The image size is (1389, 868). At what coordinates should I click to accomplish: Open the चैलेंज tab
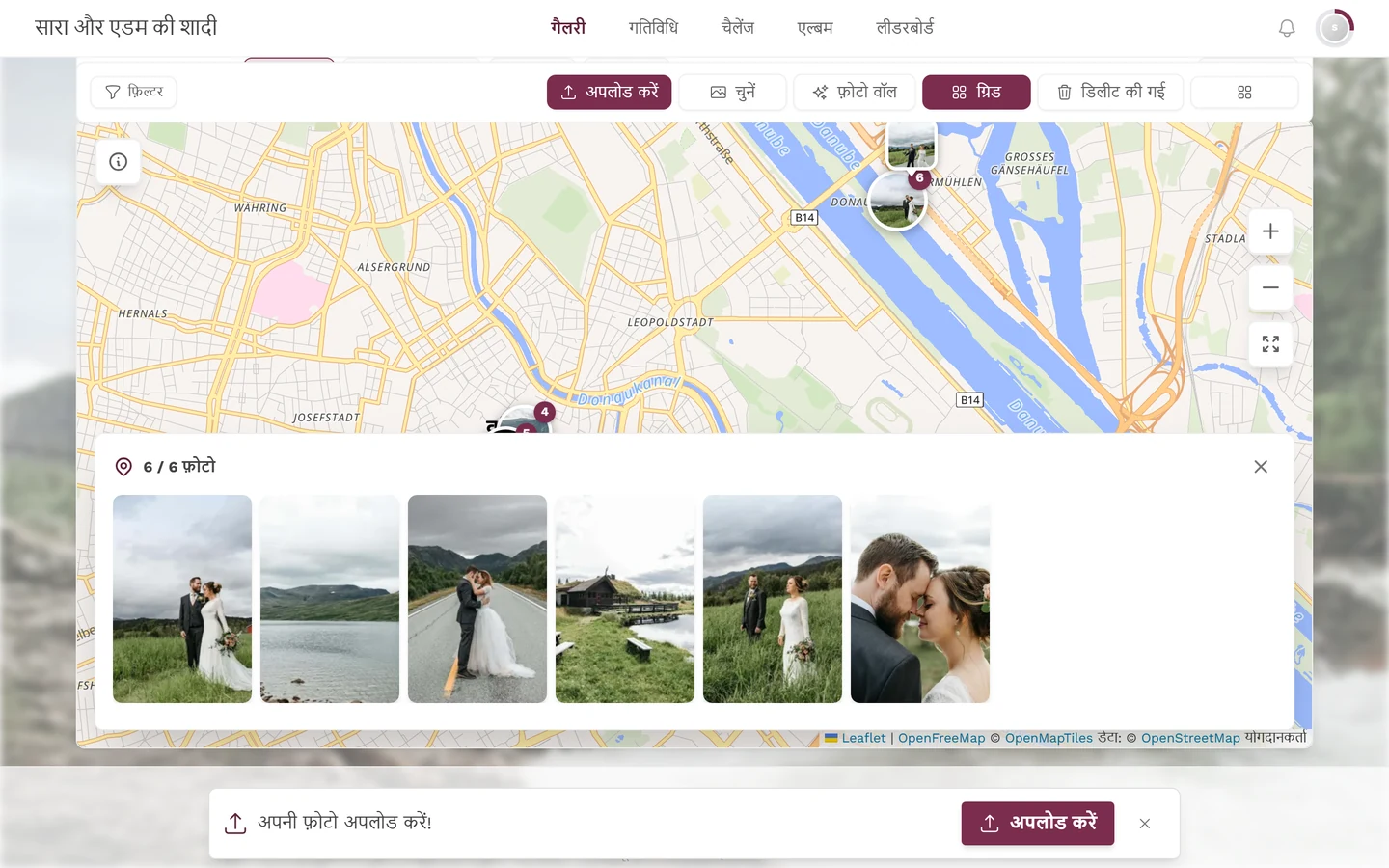[738, 28]
